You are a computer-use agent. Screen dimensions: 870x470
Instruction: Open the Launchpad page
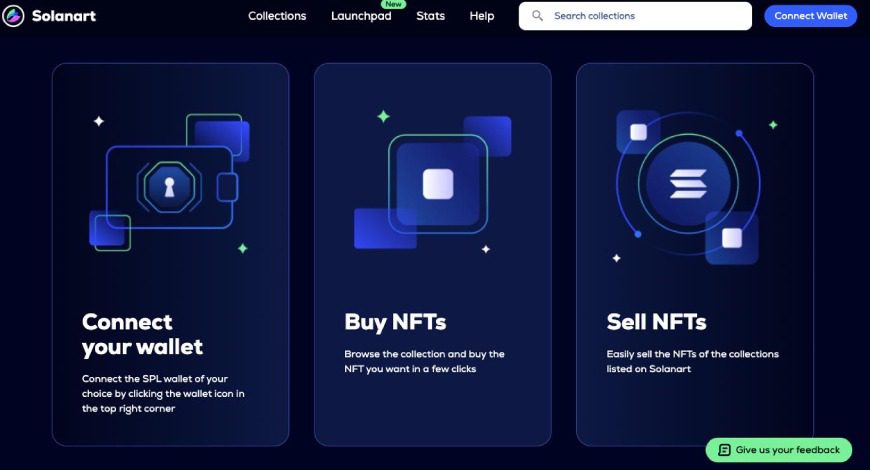point(361,16)
